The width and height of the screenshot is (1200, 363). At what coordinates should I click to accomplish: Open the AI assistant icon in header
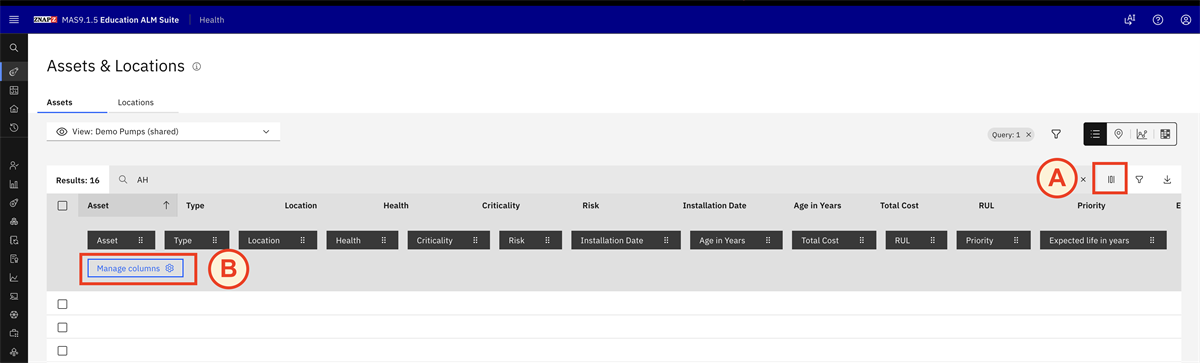tap(1130, 19)
